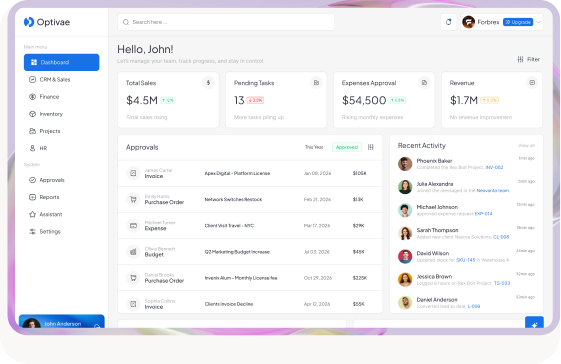561x364 pixels.
Task: Click Phoenix Baker's avatar
Action: 405,164
